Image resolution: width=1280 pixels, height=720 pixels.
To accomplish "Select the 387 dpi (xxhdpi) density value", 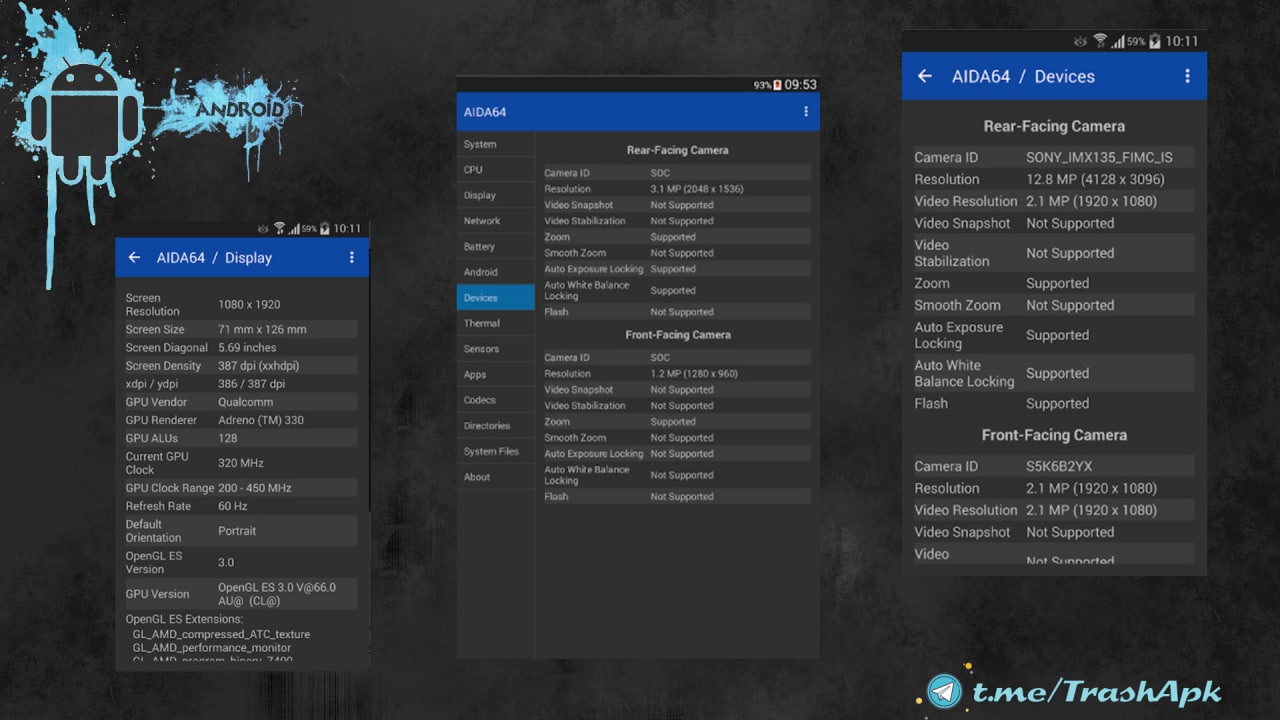I will click(258, 366).
